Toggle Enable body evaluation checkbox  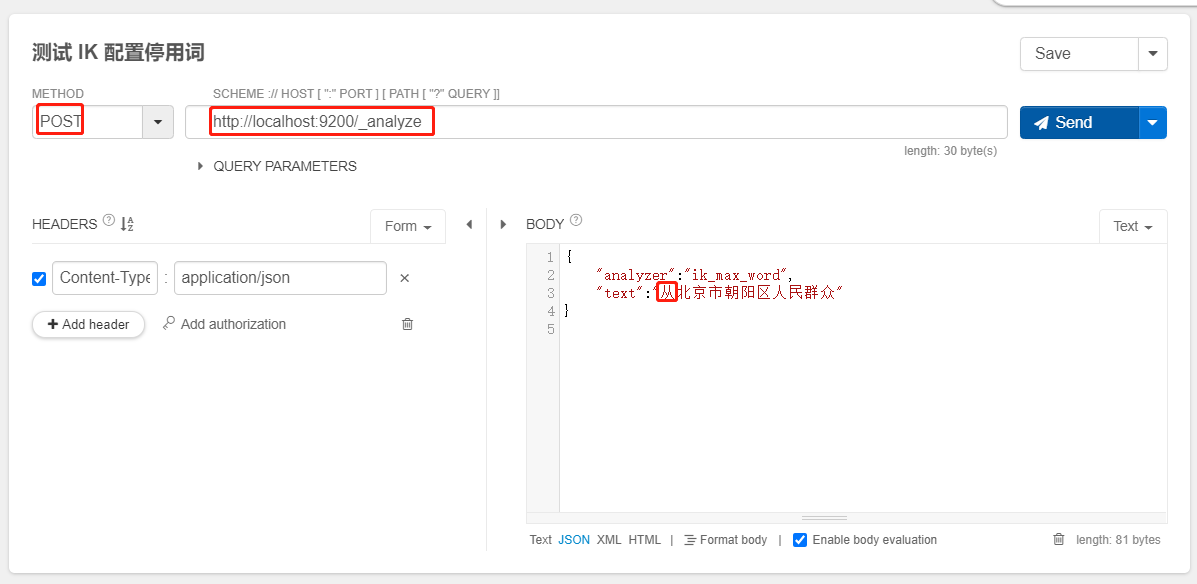click(x=800, y=540)
